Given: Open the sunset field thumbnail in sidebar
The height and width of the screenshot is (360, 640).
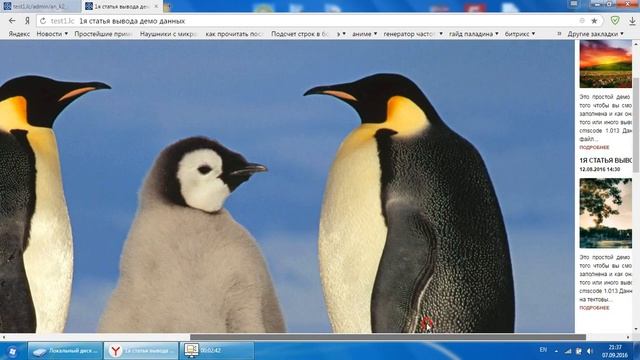Looking at the screenshot, I should pyautogui.click(x=605, y=64).
